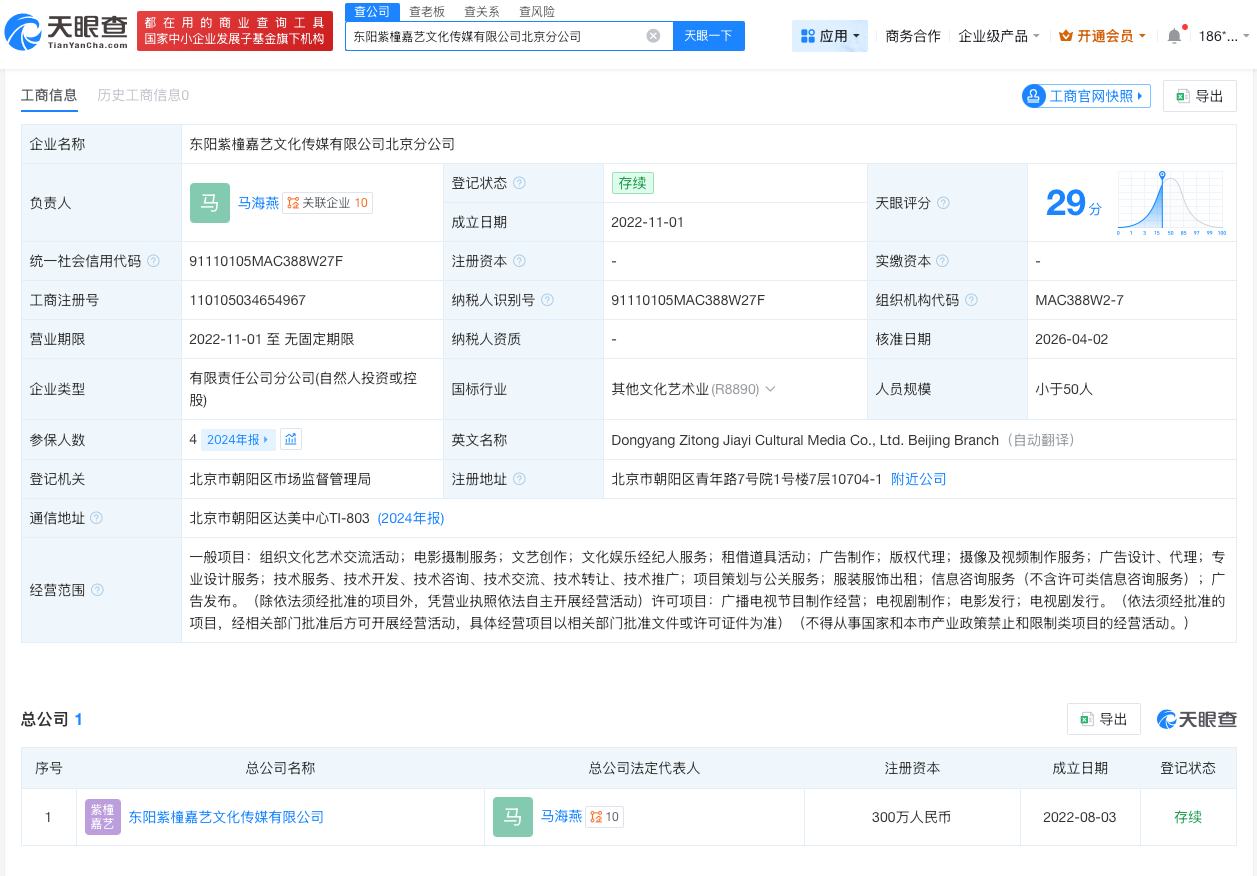Click the export icon in the 总公司 section
This screenshot has width=1257, height=876.
click(1086, 719)
